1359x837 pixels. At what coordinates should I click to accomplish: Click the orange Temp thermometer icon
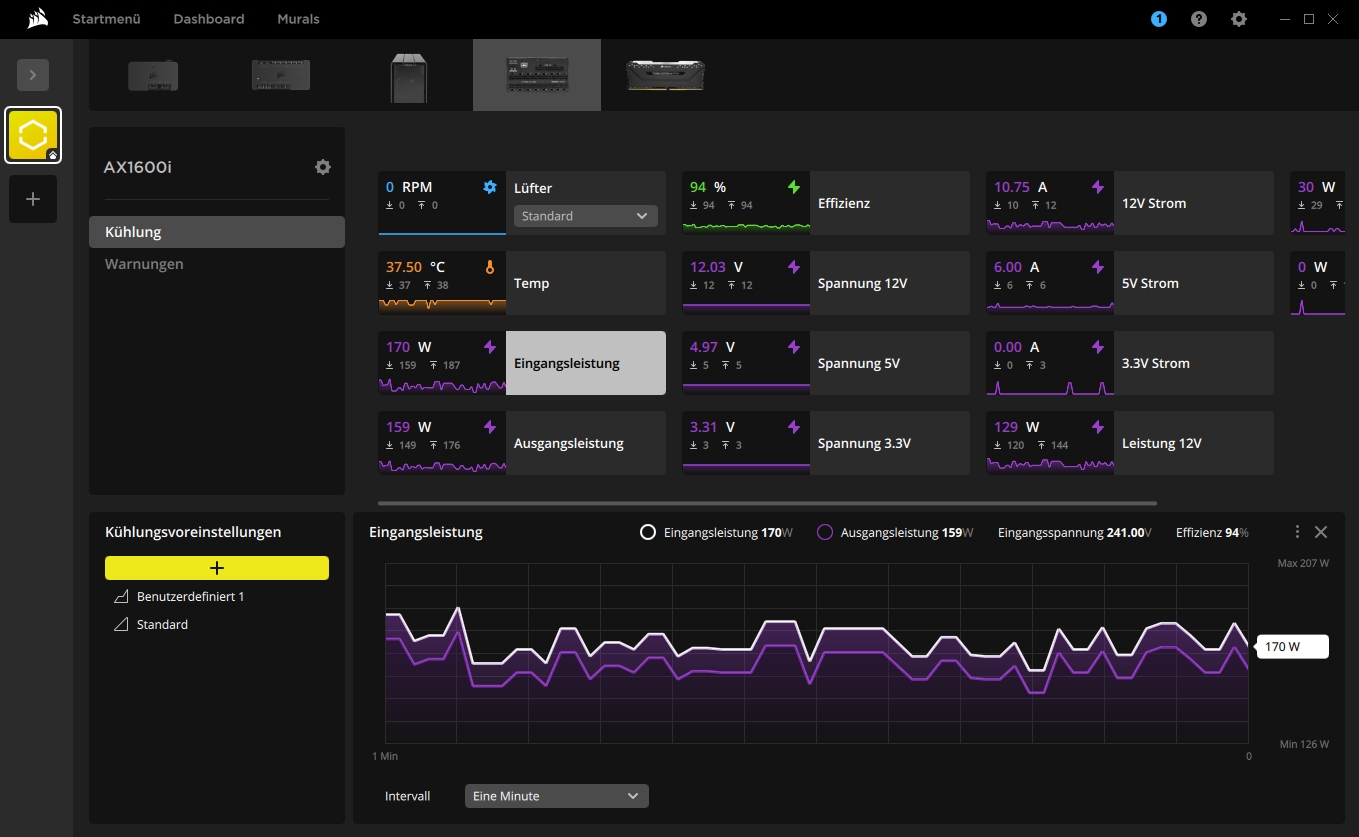point(490,267)
